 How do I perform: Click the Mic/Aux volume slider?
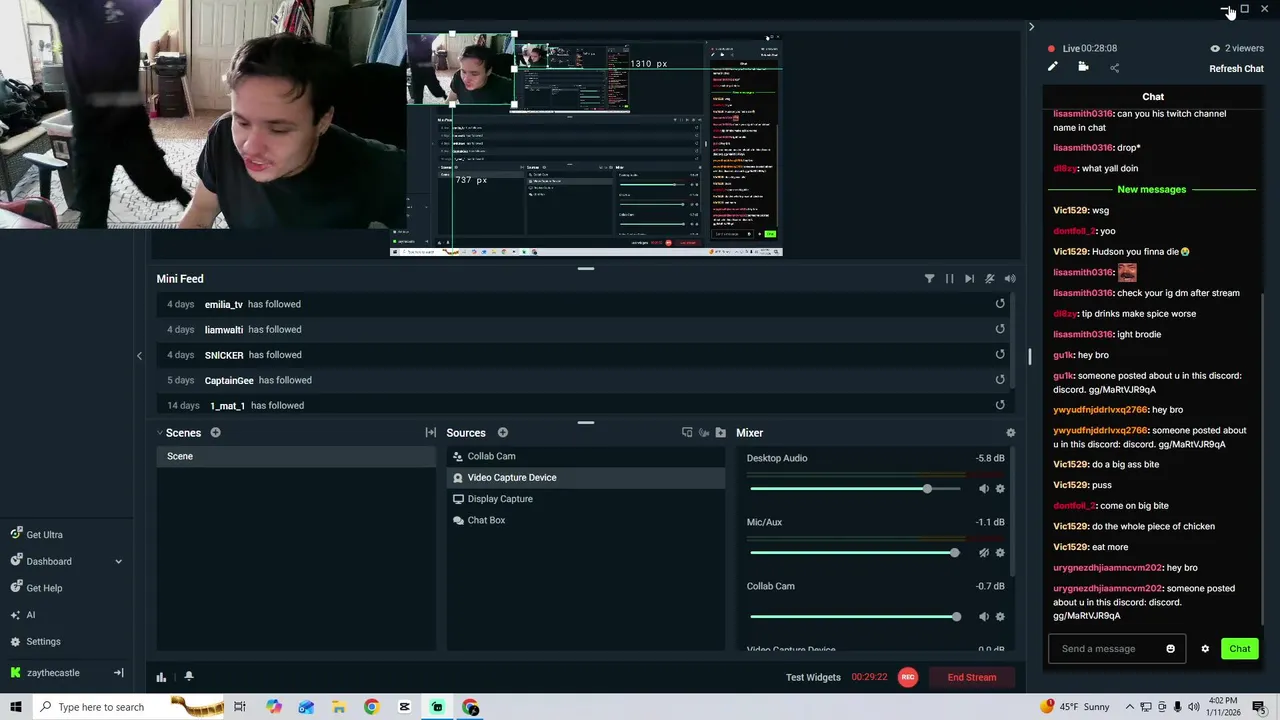click(x=855, y=553)
